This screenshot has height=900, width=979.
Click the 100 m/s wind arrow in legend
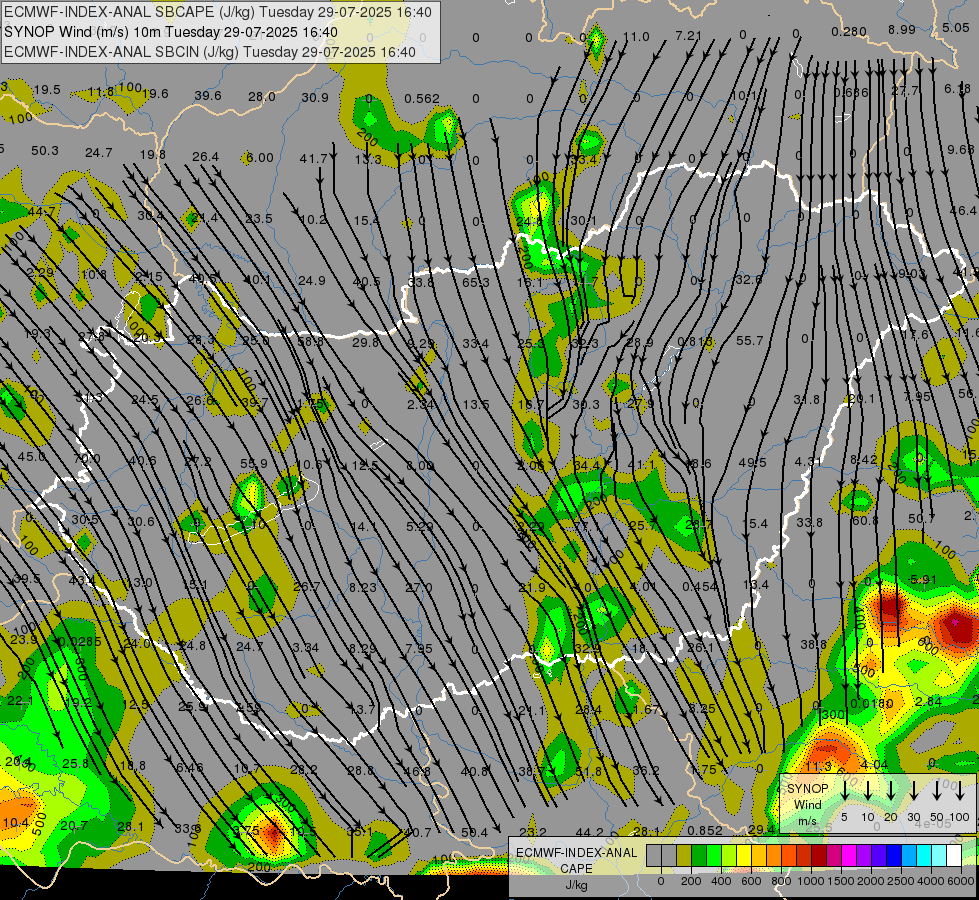[960, 791]
